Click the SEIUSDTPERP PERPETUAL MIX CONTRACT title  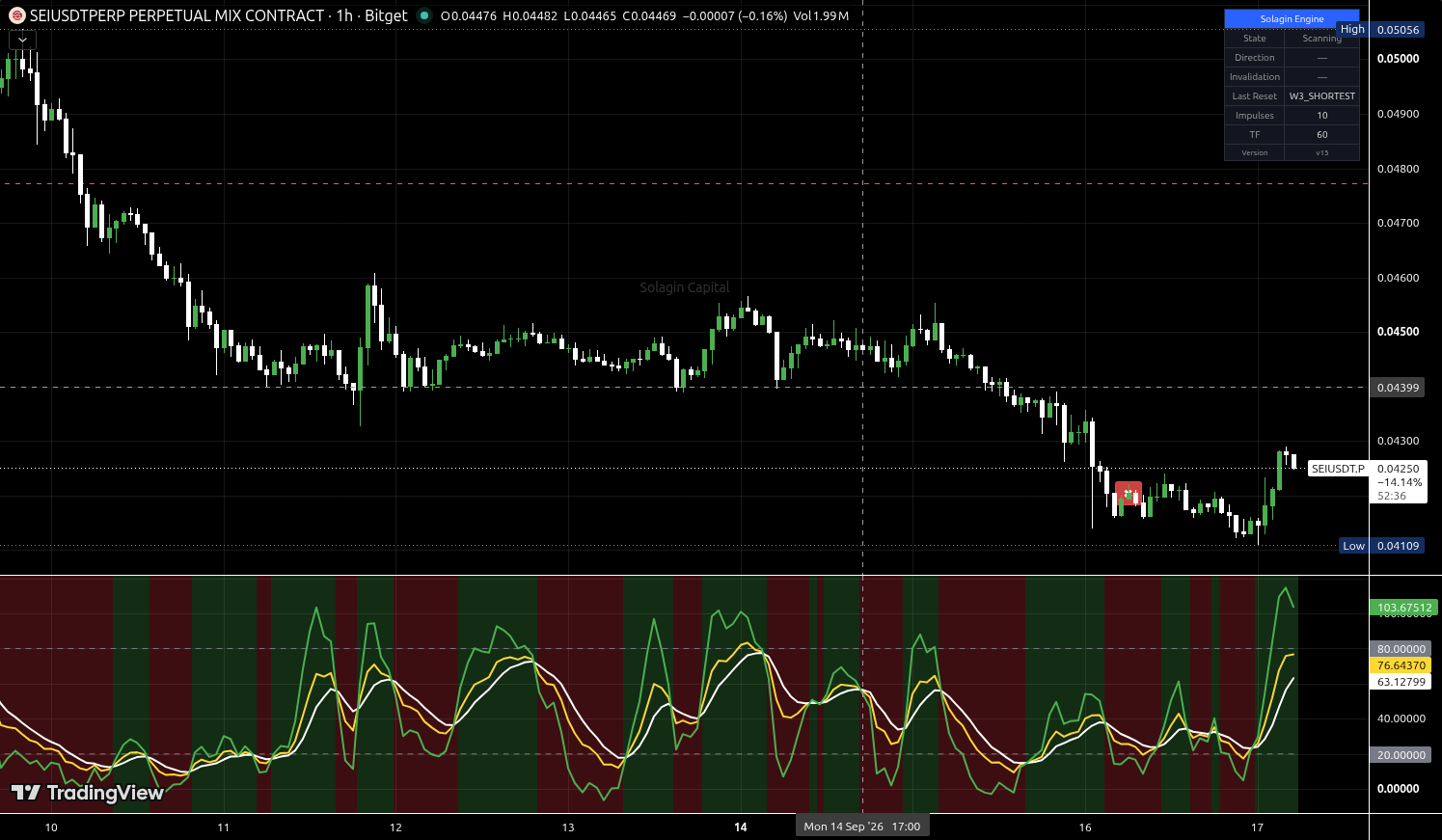tap(177, 15)
